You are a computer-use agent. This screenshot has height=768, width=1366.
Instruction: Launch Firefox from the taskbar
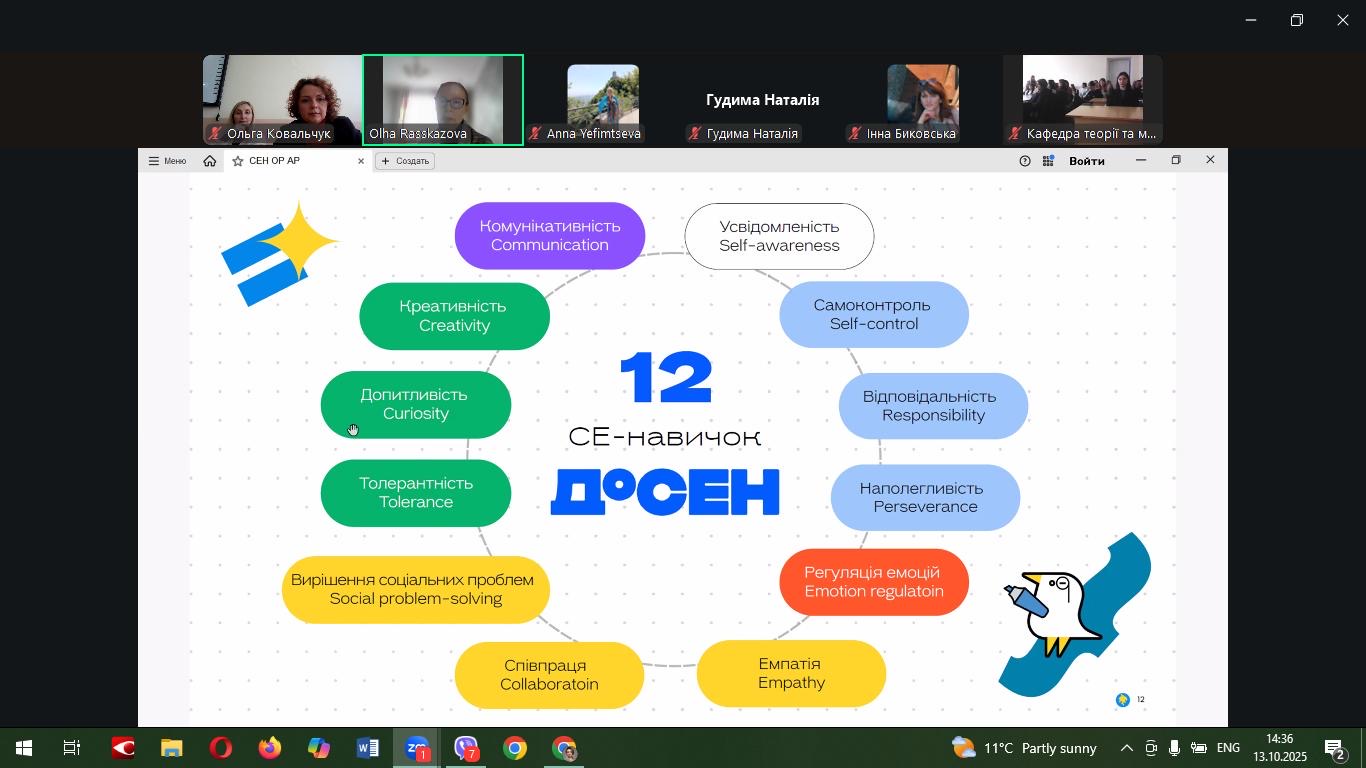click(x=270, y=748)
